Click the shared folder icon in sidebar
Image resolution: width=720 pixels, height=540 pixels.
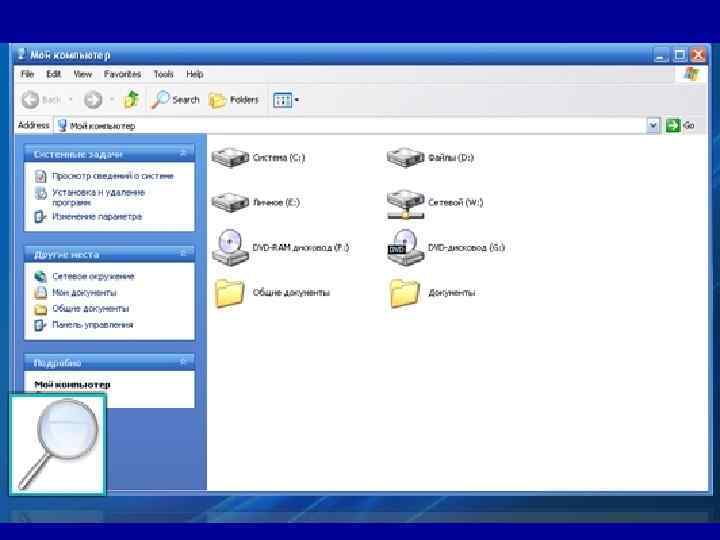pos(41,309)
